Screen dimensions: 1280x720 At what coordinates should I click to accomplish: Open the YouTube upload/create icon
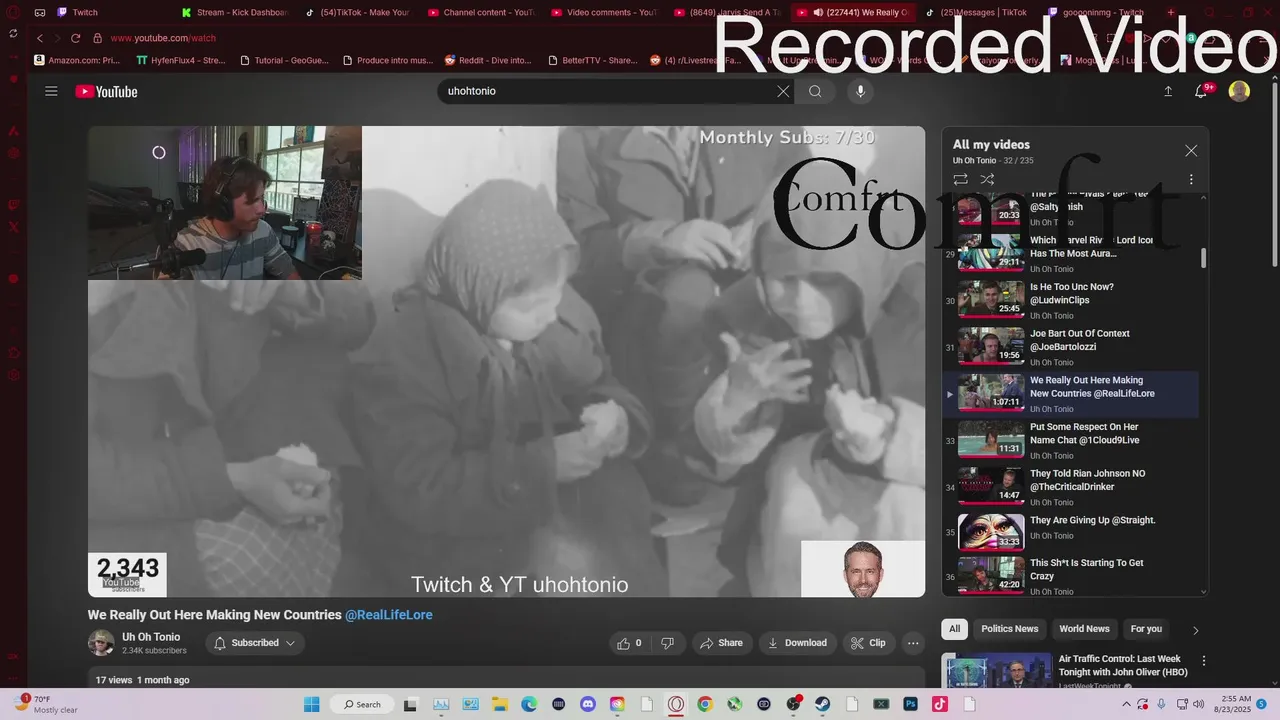pyautogui.click(x=1168, y=91)
